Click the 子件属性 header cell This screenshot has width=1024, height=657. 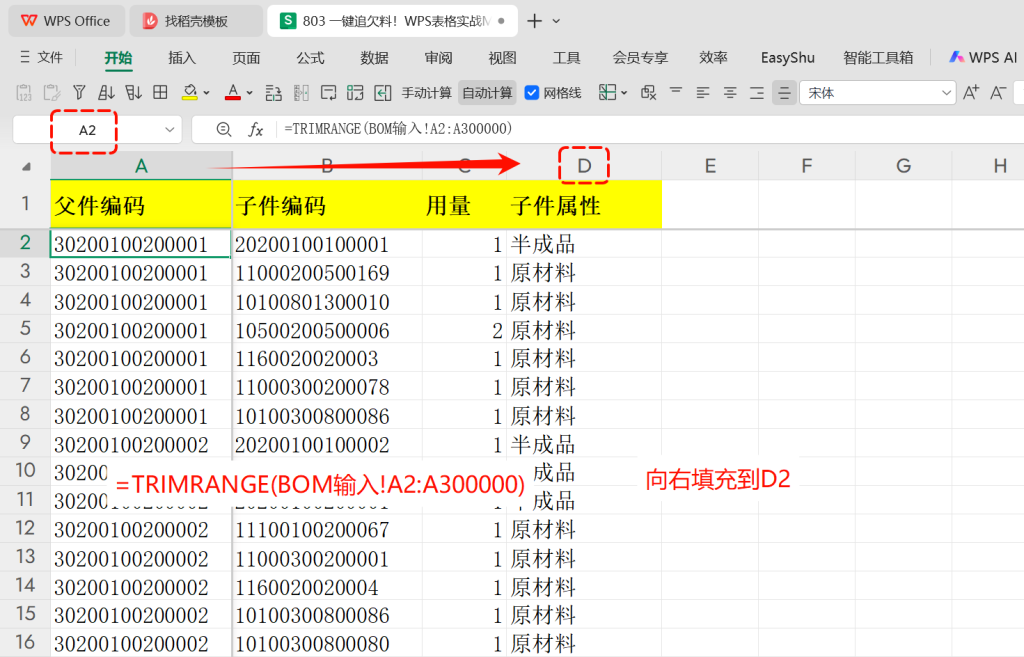[584, 206]
